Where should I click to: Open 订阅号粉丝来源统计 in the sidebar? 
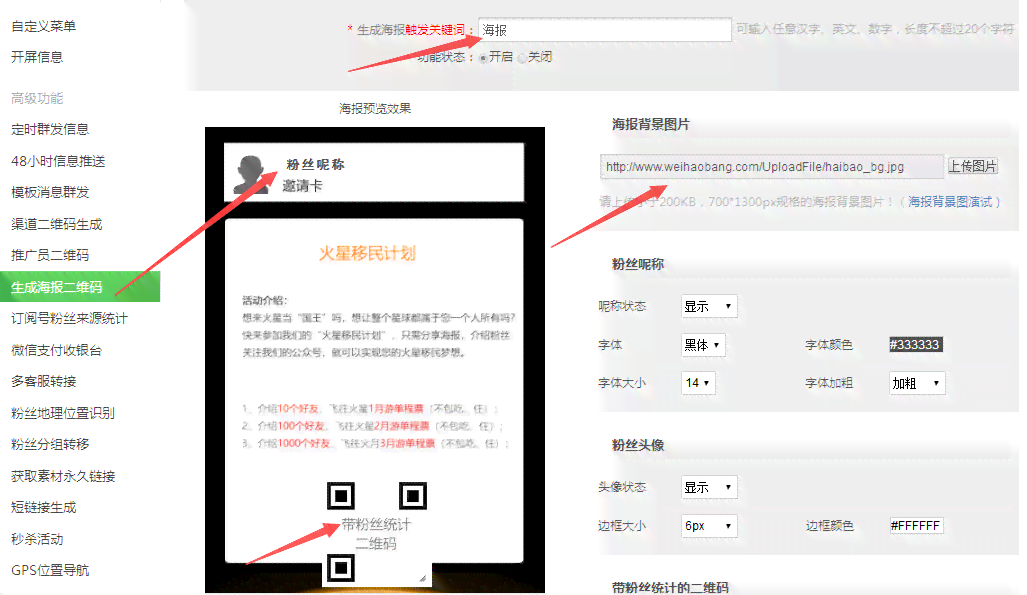69,318
